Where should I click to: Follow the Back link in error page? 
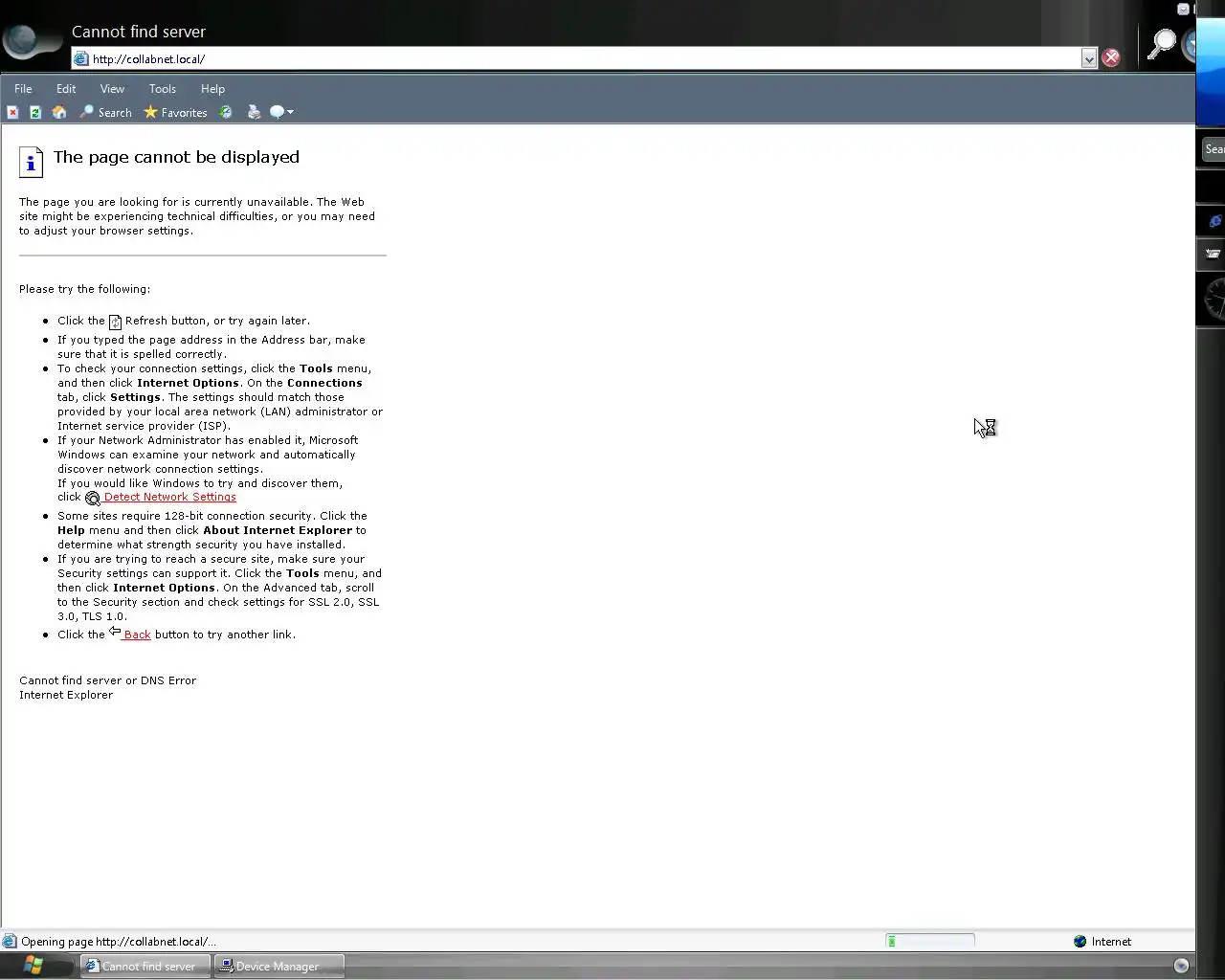[137, 635]
